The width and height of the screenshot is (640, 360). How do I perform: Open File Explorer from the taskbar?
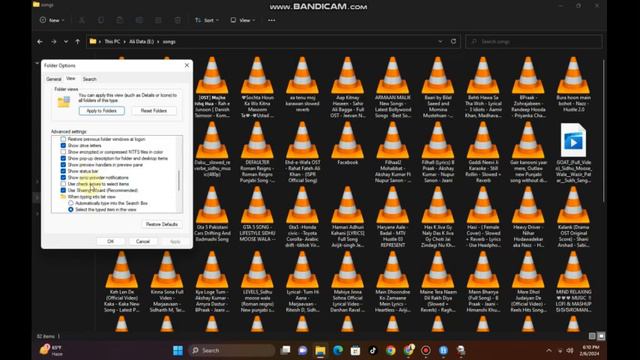(x=320, y=350)
